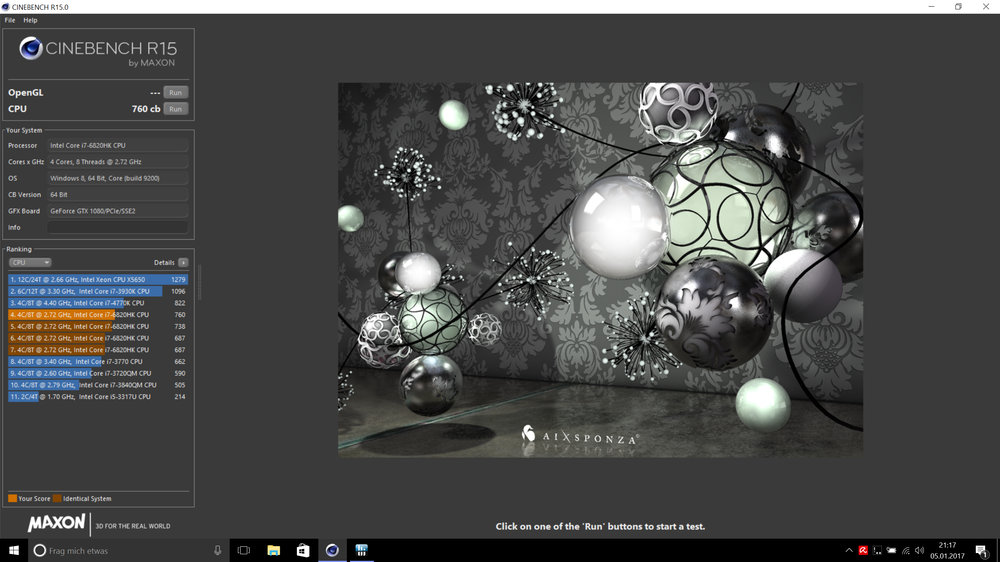Image resolution: width=1000 pixels, height=562 pixels.
Task: Run the CPU benchmark test
Action: point(175,108)
